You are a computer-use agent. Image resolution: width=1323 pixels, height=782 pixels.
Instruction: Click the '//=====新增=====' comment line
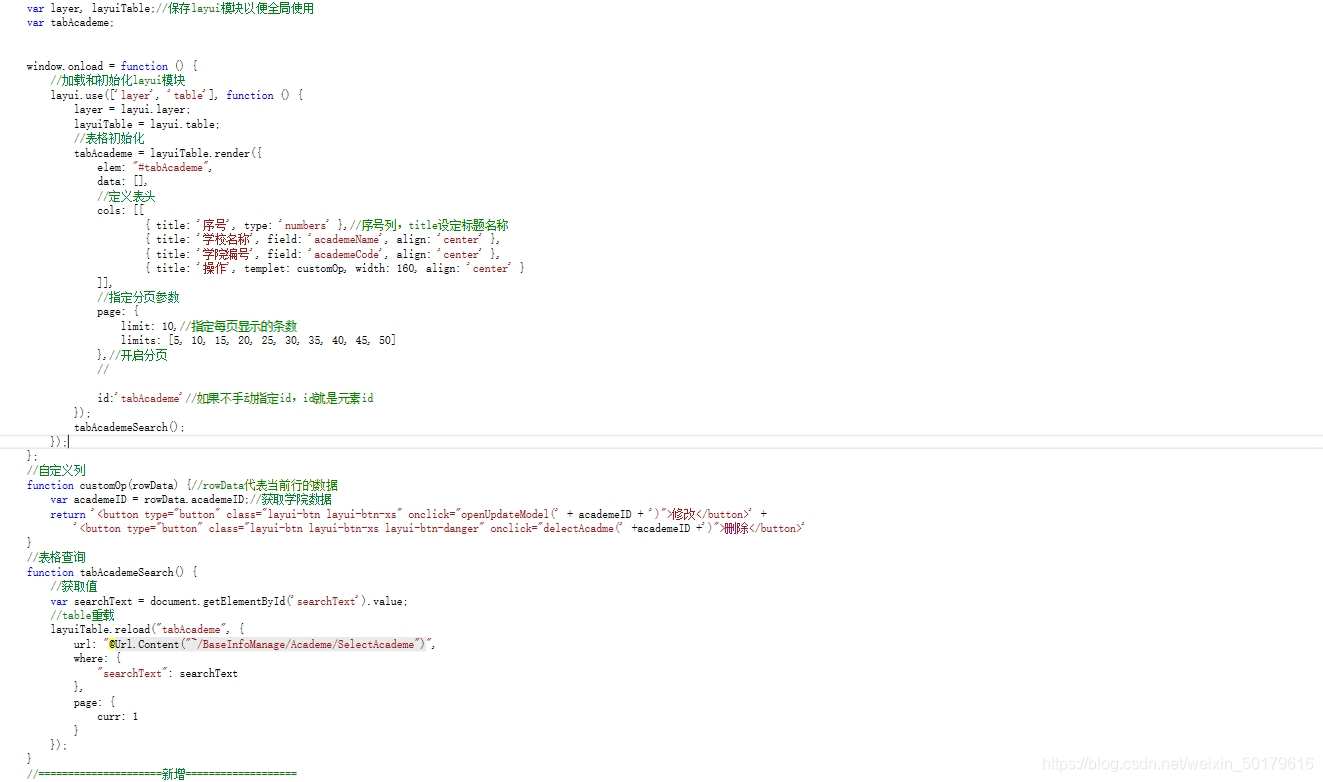tap(162, 774)
